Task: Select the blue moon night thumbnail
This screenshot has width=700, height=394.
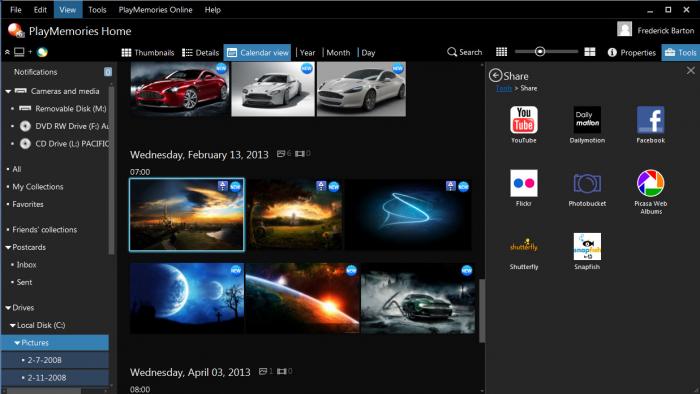Action: tap(187, 298)
